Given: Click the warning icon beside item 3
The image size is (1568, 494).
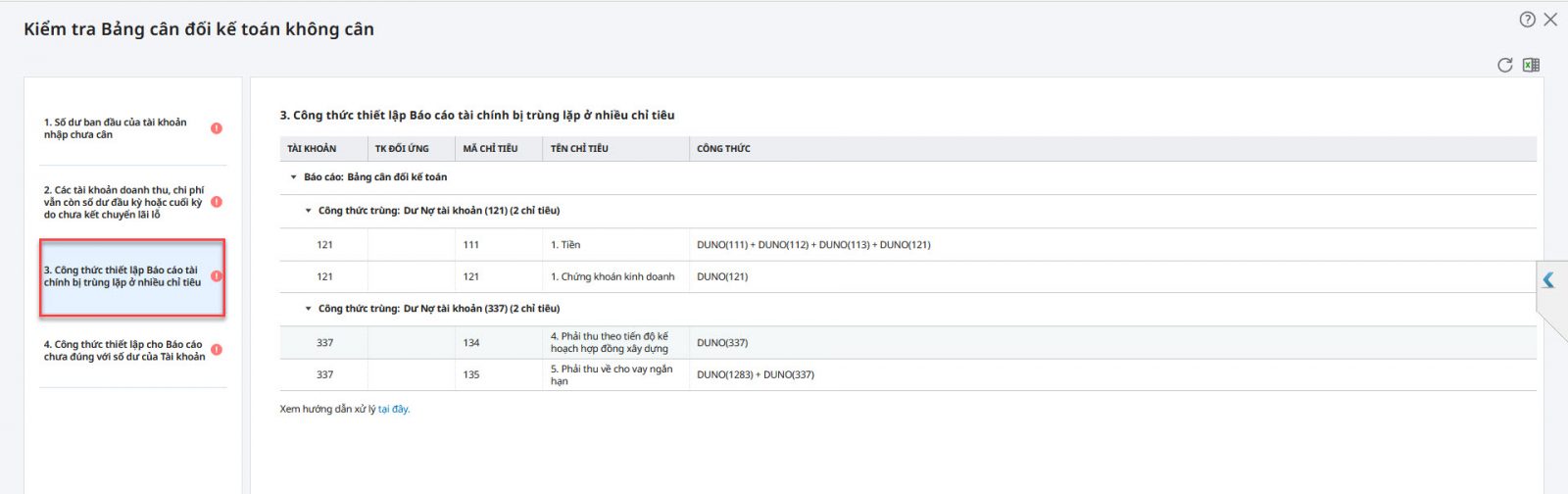Looking at the screenshot, I should 217,276.
